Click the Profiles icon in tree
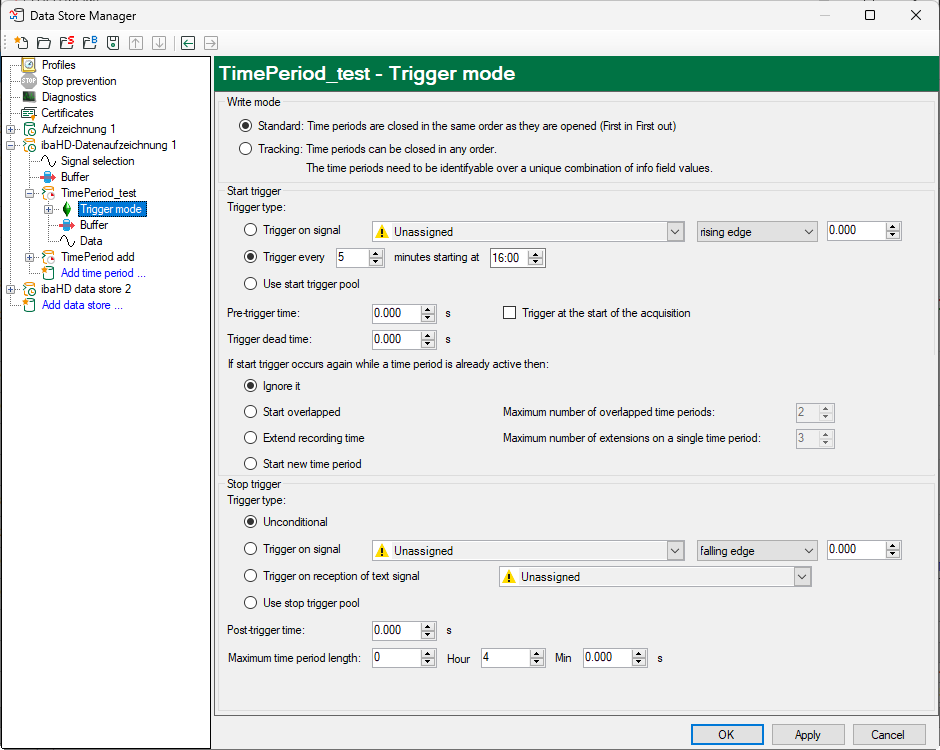940x750 pixels. [x=29, y=65]
